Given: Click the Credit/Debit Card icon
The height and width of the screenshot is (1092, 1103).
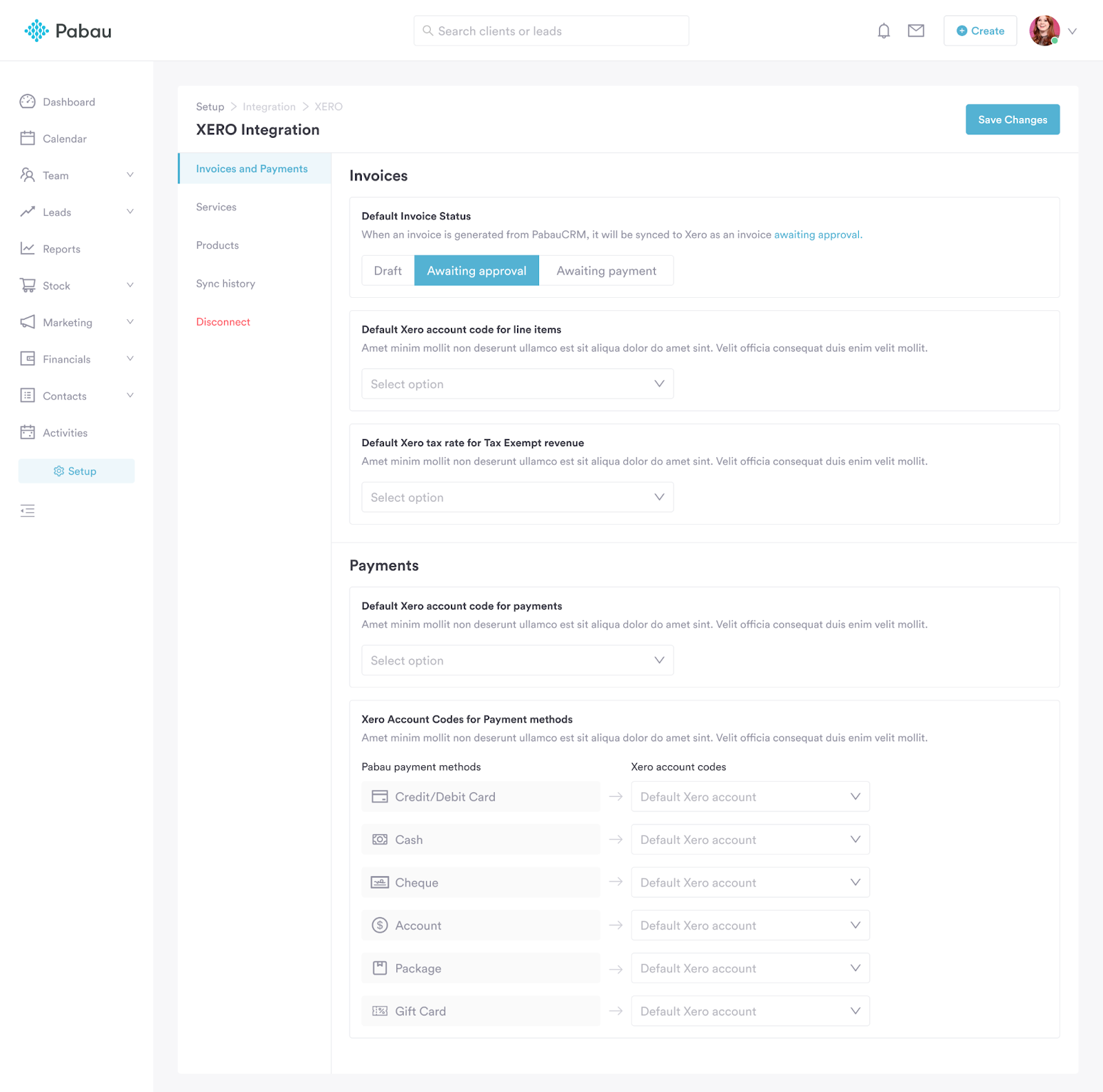Looking at the screenshot, I should click(x=380, y=796).
